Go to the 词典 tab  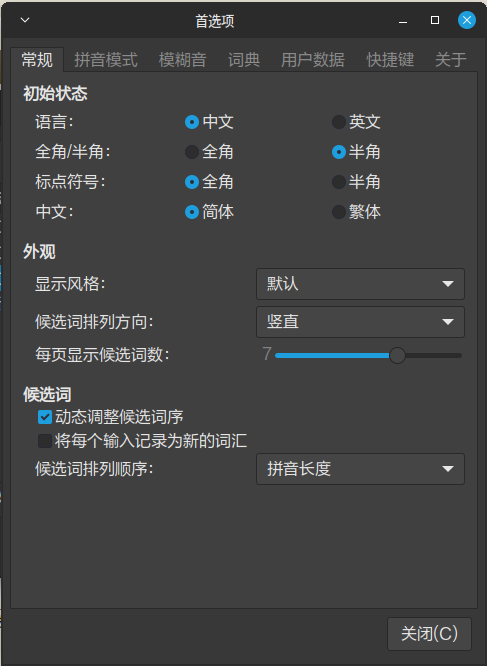(x=244, y=60)
